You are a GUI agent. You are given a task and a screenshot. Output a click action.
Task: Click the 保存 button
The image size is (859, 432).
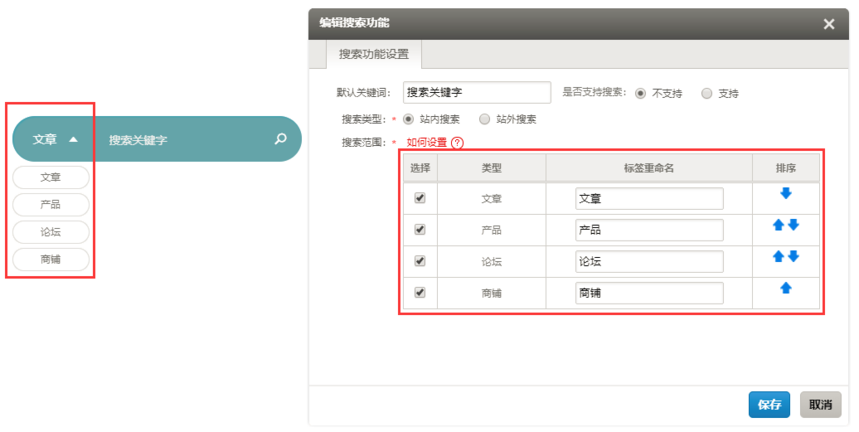(769, 405)
